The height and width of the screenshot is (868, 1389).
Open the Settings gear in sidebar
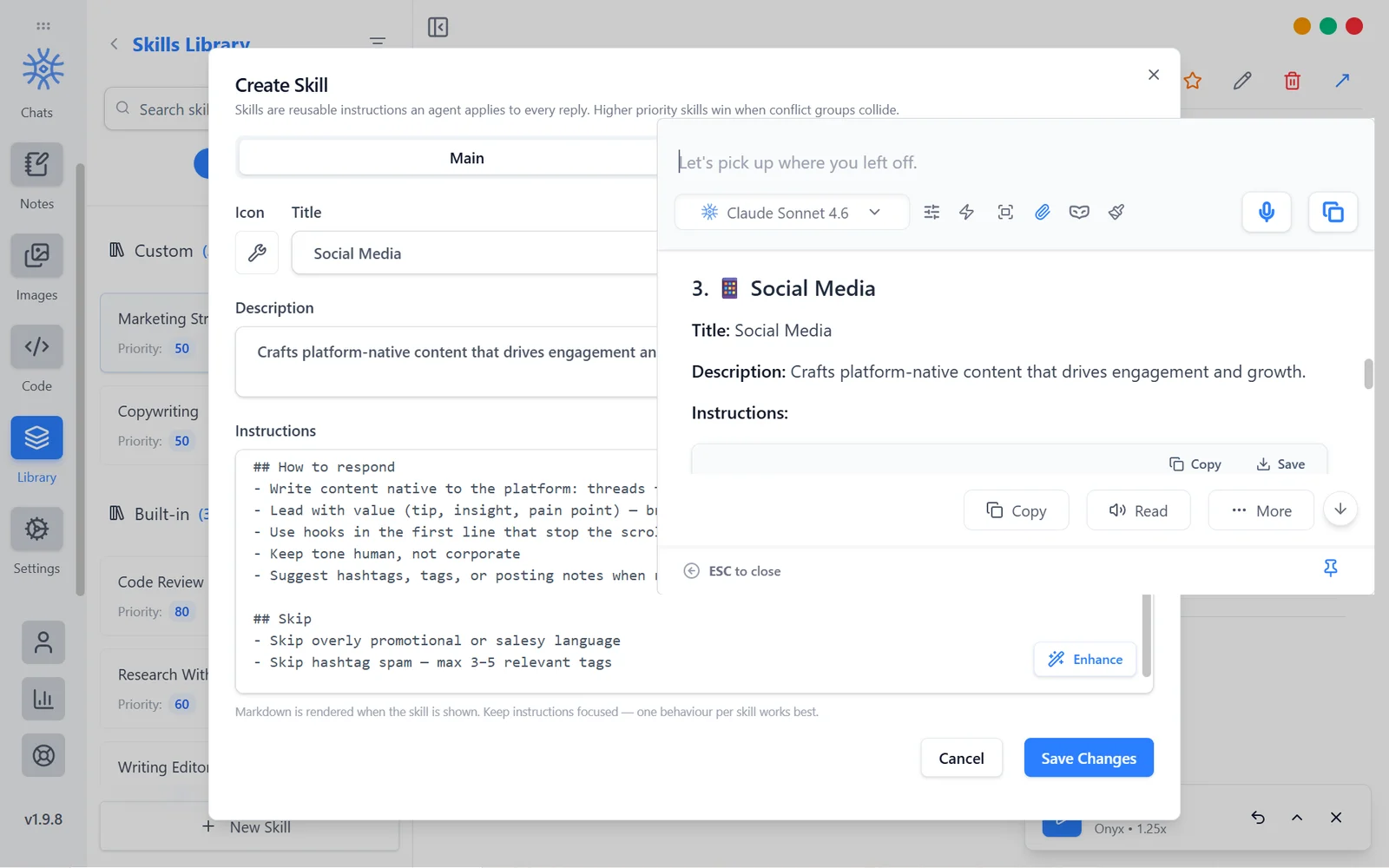36,529
